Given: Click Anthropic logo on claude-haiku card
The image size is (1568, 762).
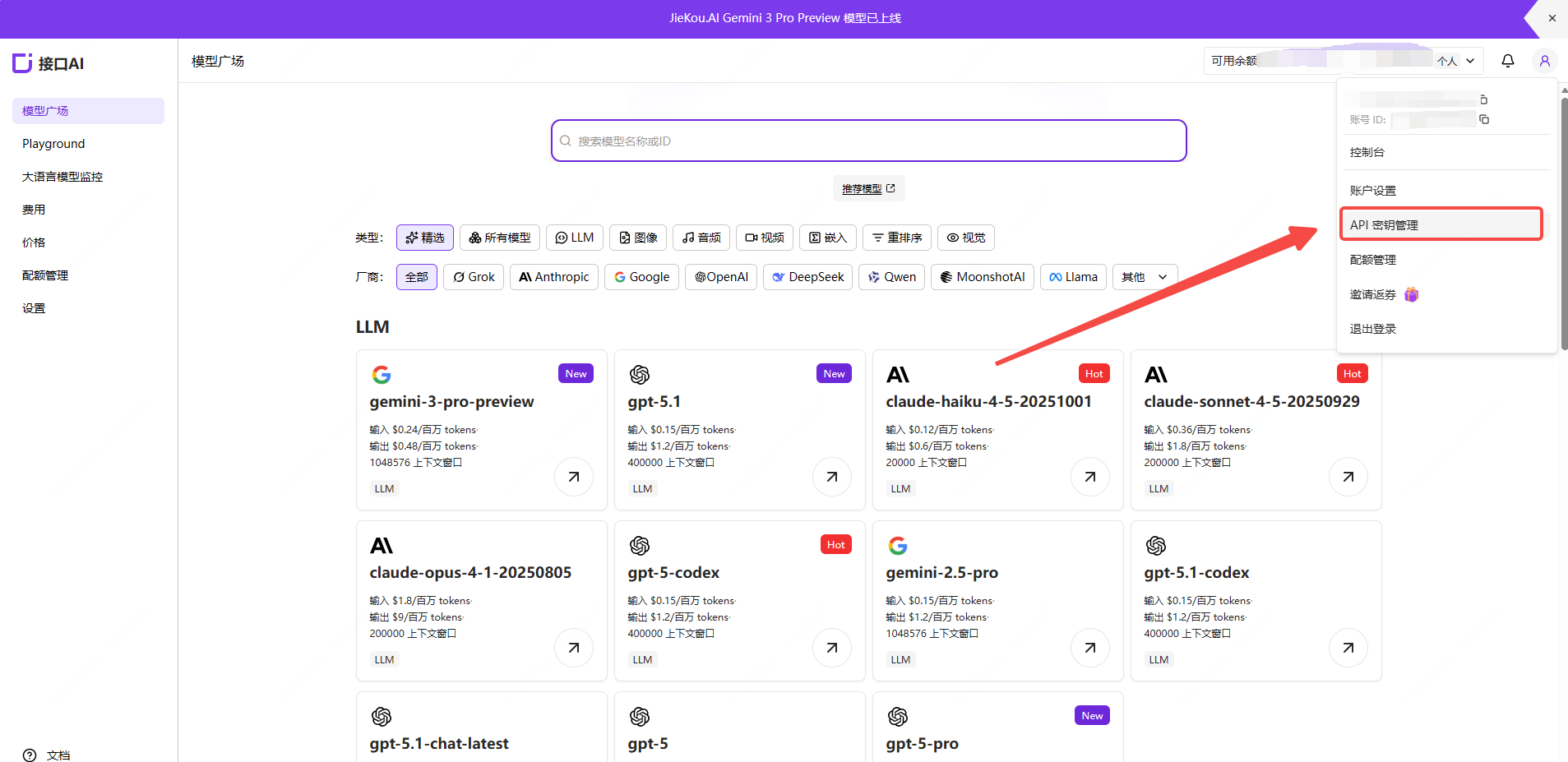Looking at the screenshot, I should coord(898,375).
